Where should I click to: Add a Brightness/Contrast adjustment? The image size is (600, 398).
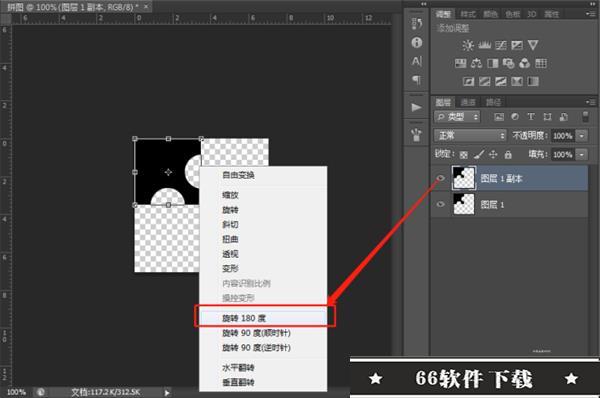click(468, 46)
